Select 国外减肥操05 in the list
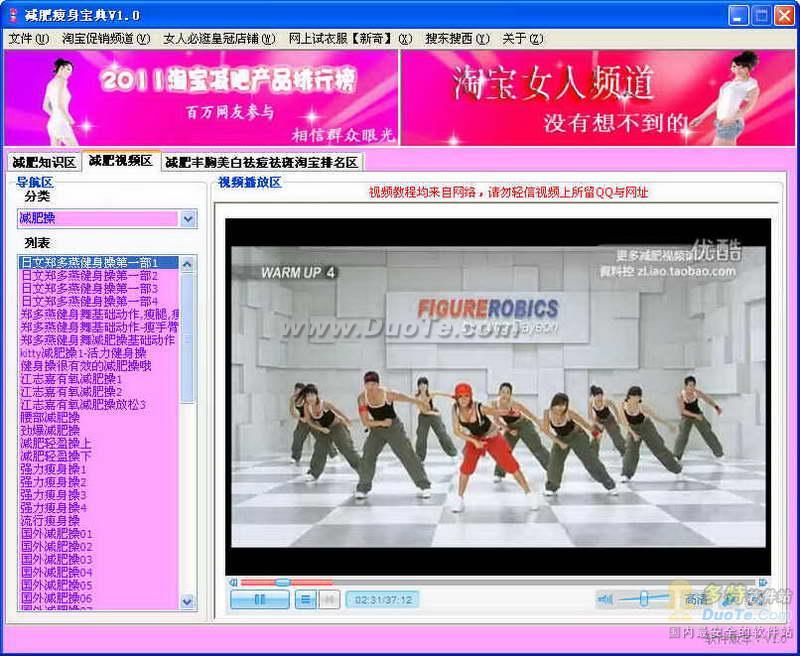Screen dimensions: 800x656 pos(98,585)
